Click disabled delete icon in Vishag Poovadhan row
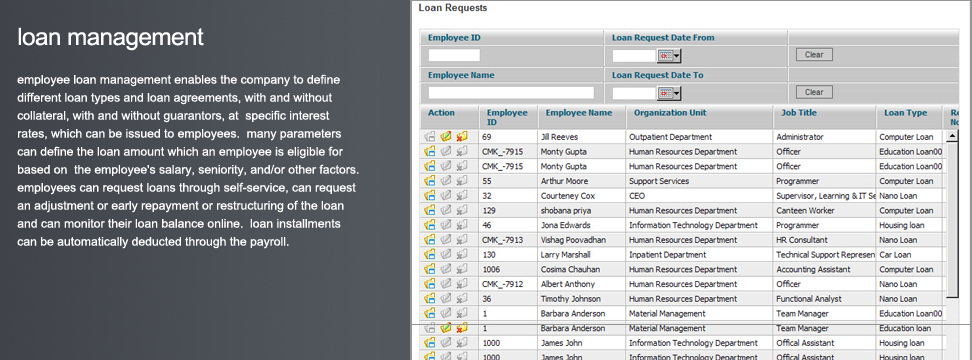The width and height of the screenshot is (972, 360). click(461, 240)
